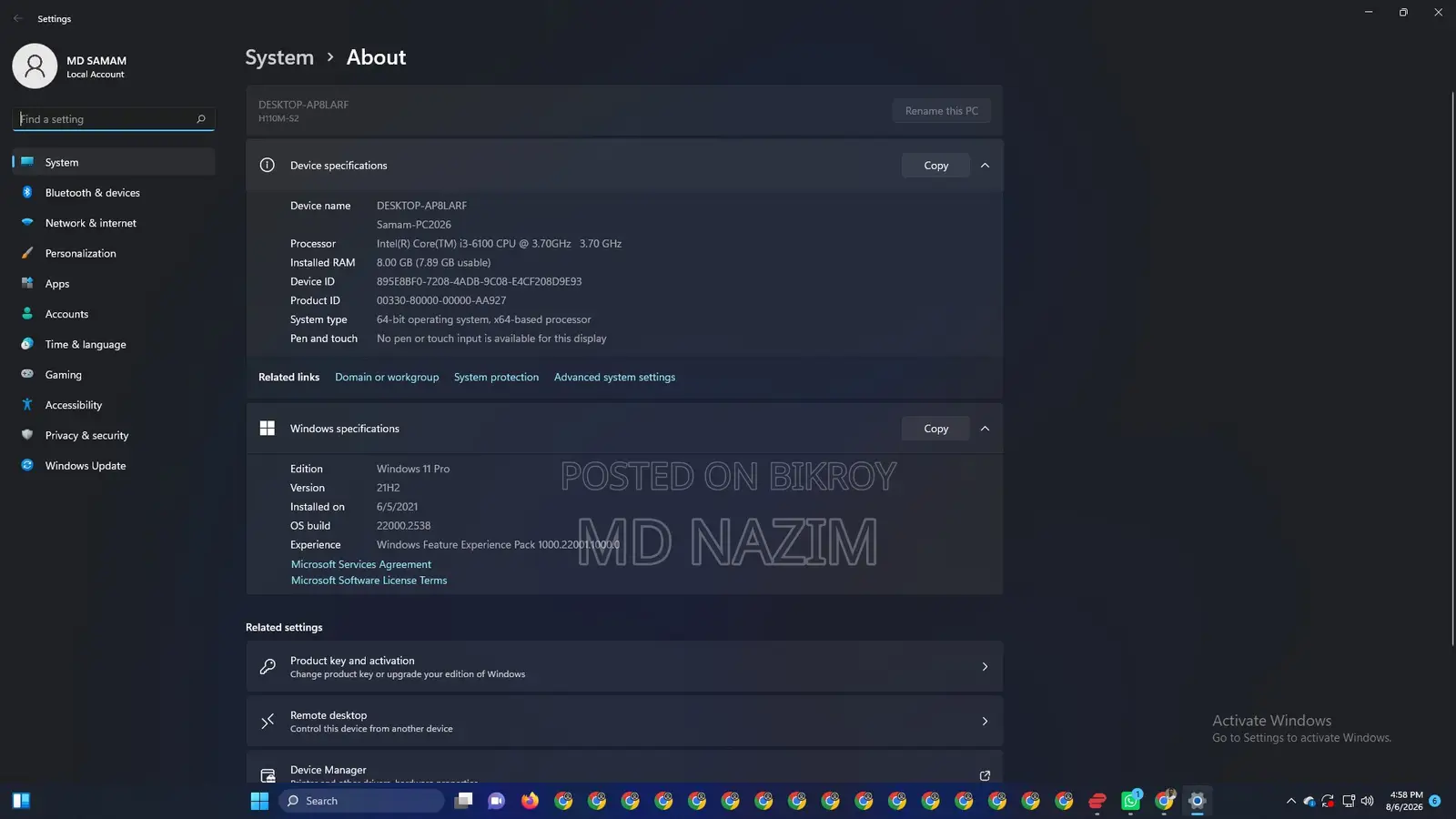Screen dimensions: 1456x819
Task: Open Advanced system settings
Action: (x=614, y=378)
